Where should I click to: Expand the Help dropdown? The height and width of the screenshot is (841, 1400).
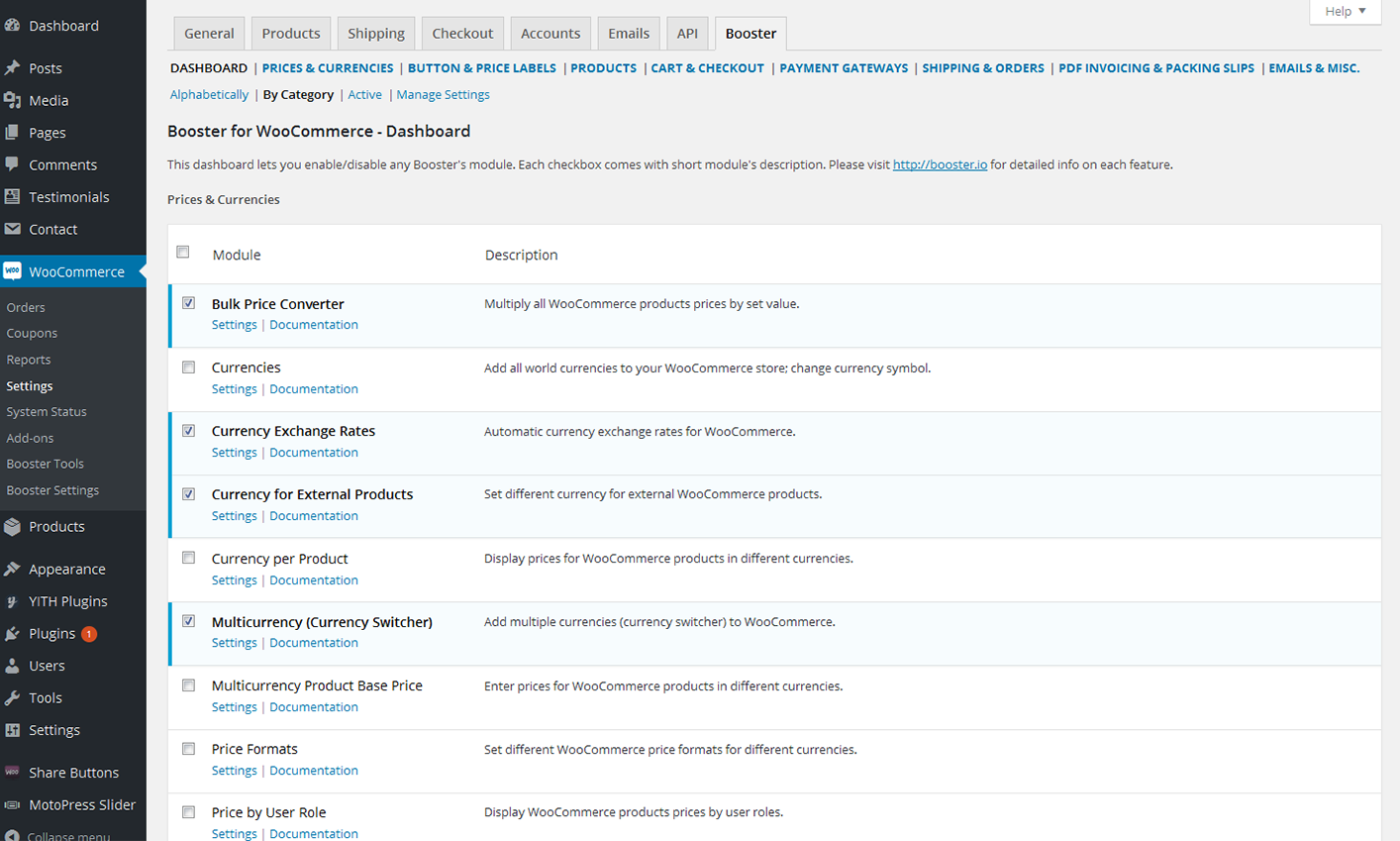point(1345,11)
